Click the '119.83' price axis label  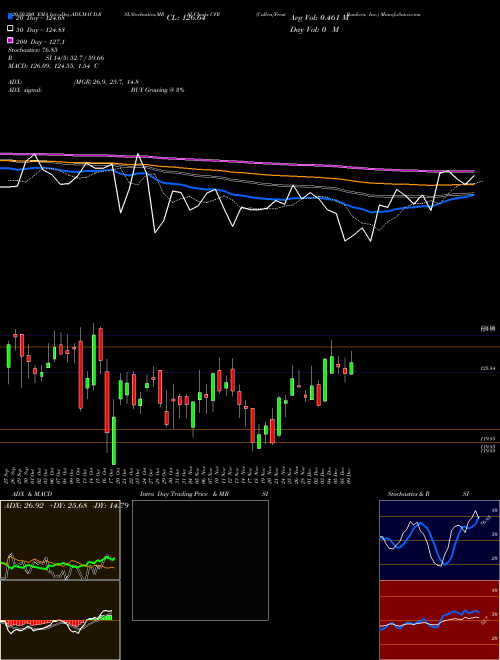[x=488, y=439]
